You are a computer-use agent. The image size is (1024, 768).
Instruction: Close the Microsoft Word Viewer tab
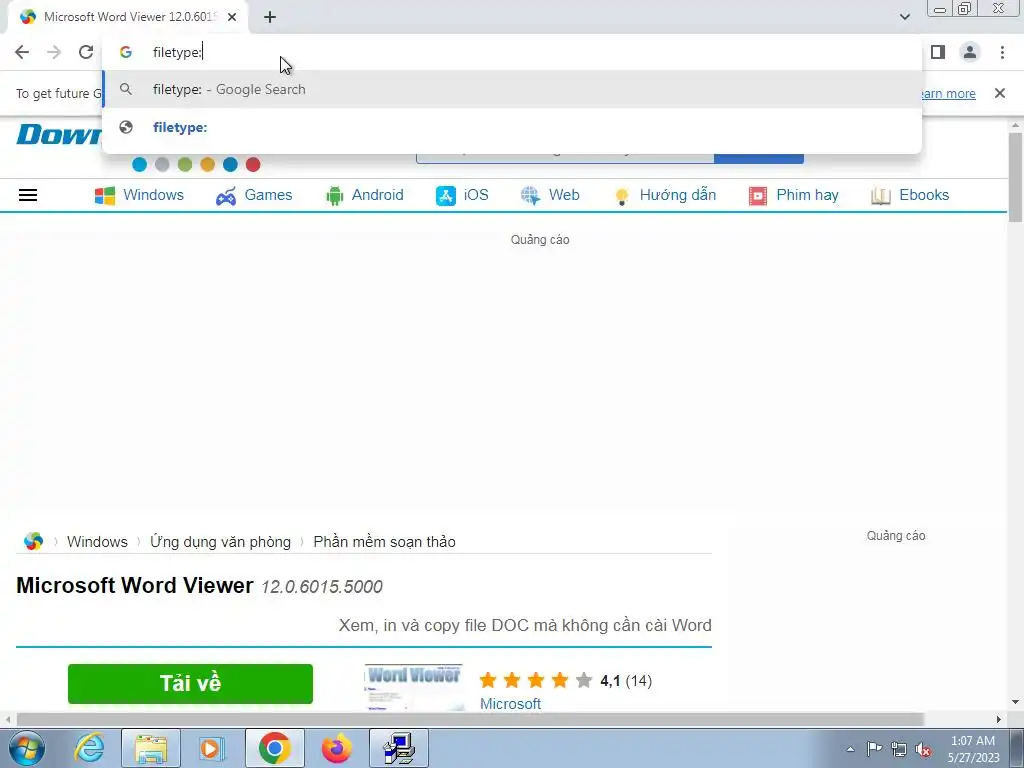point(232,18)
